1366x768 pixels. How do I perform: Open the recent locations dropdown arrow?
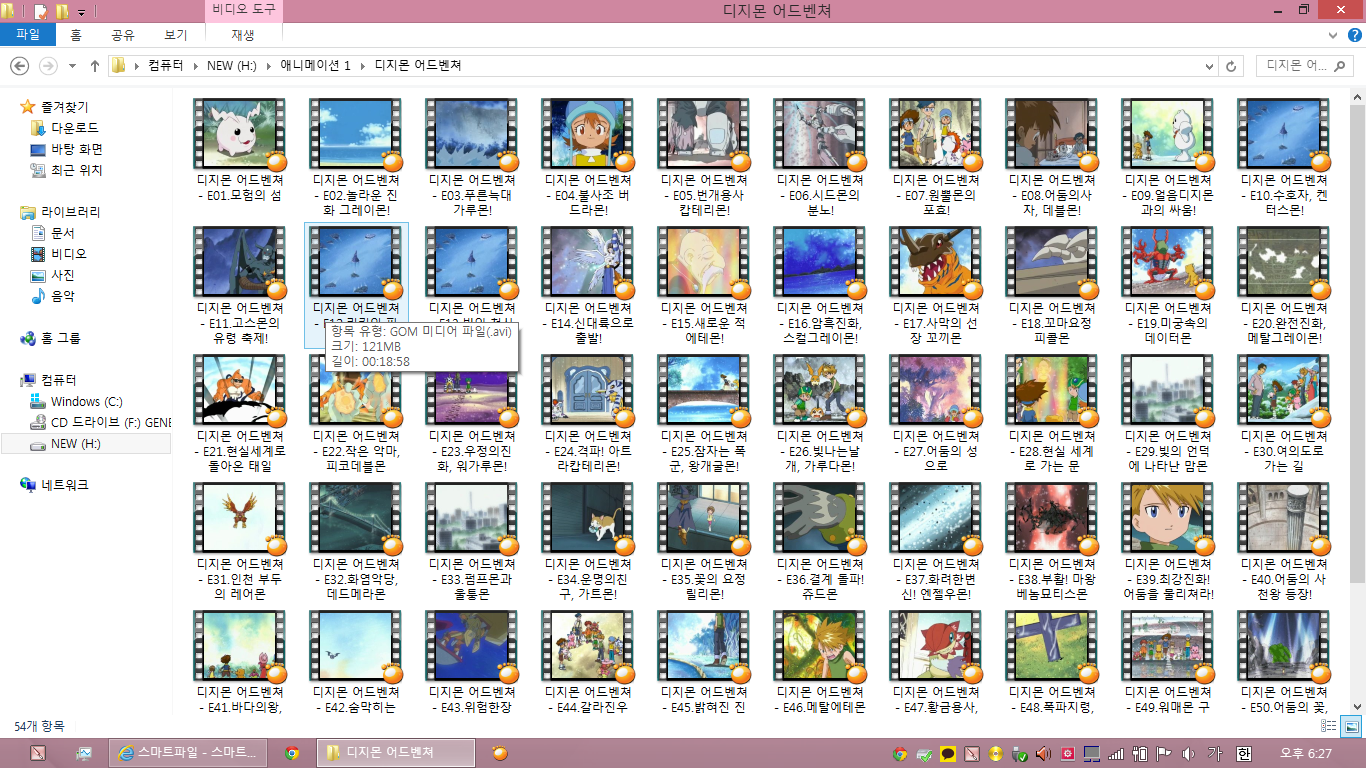72,66
